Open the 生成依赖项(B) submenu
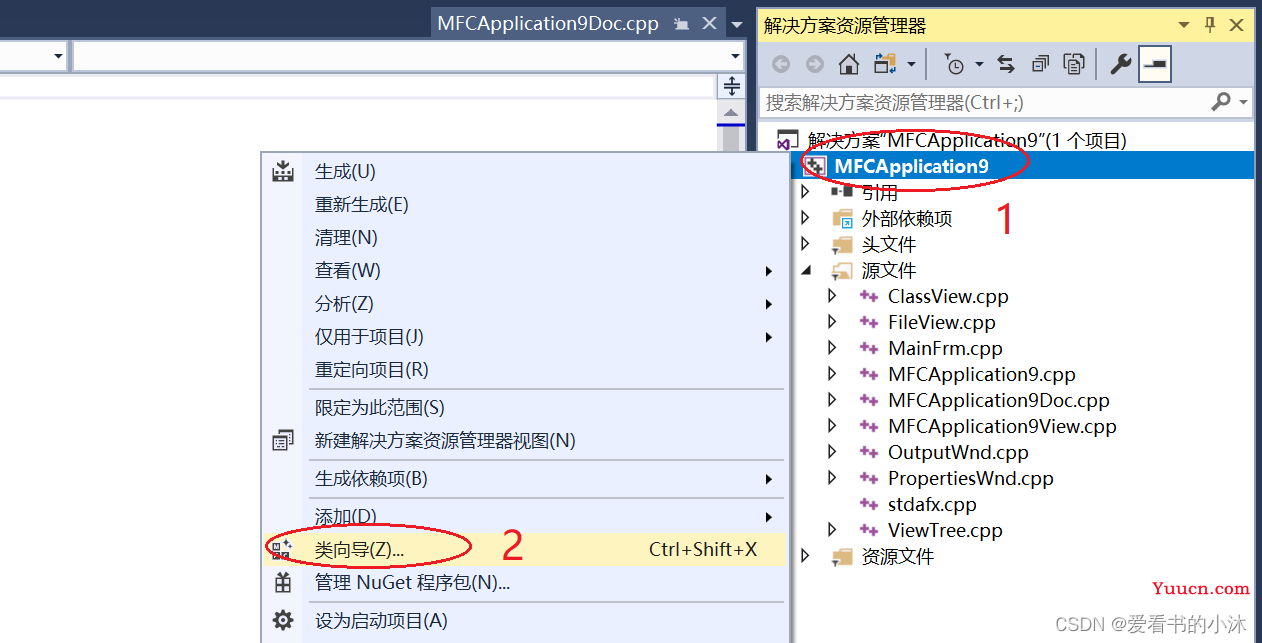Viewport: 1262px width, 643px height. tap(523, 478)
